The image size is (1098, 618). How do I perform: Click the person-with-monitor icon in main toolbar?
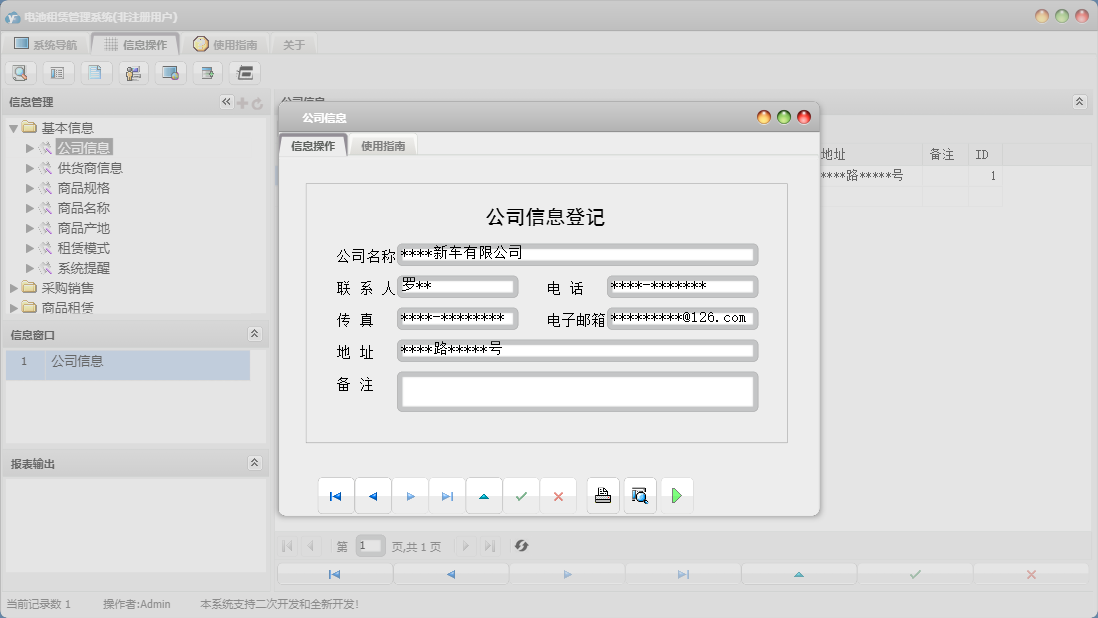pyautogui.click(x=133, y=73)
